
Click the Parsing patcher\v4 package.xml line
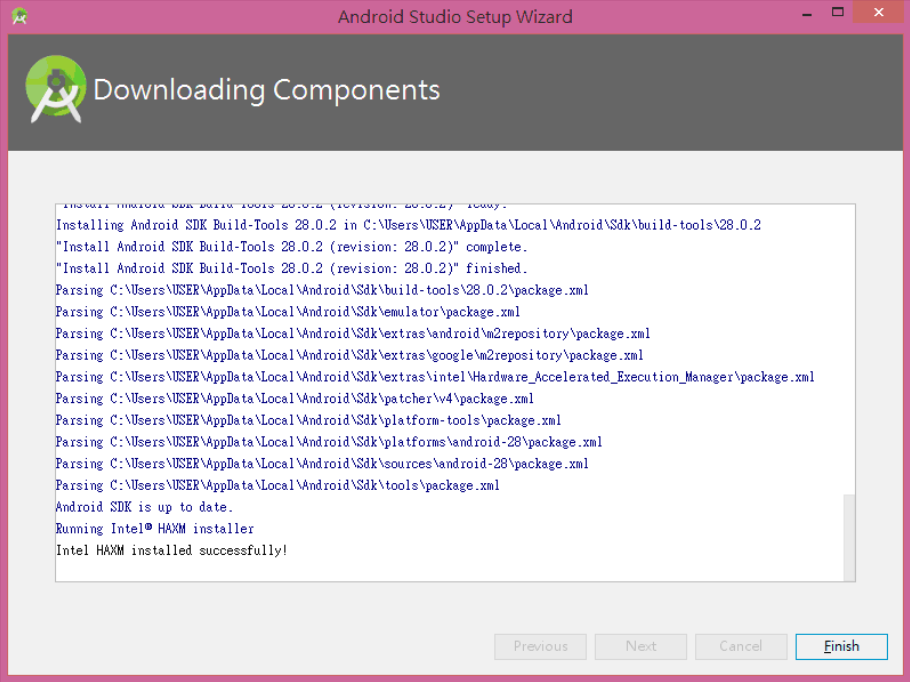tap(295, 398)
